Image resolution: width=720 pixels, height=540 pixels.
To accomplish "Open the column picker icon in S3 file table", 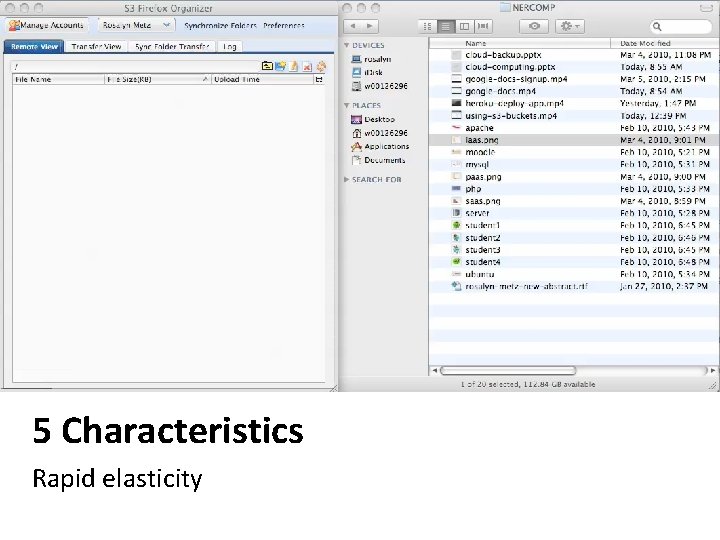I will point(319,79).
